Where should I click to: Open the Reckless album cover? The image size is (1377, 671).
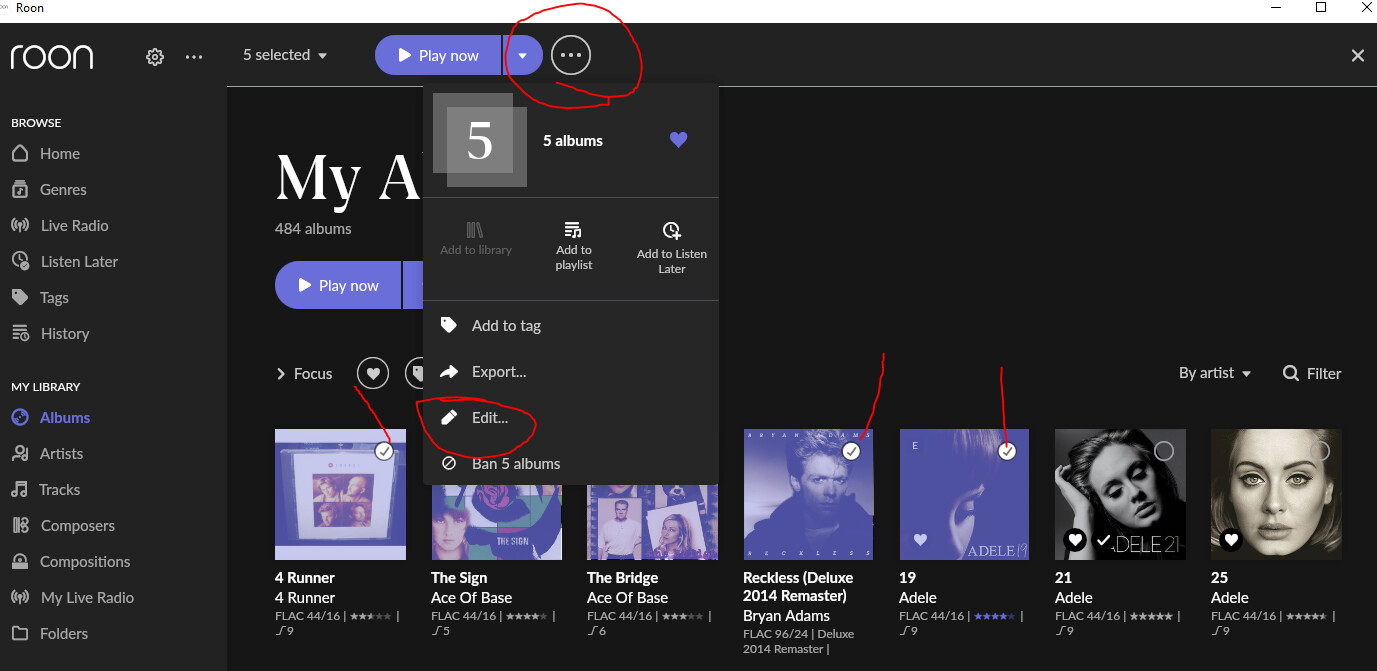808,494
